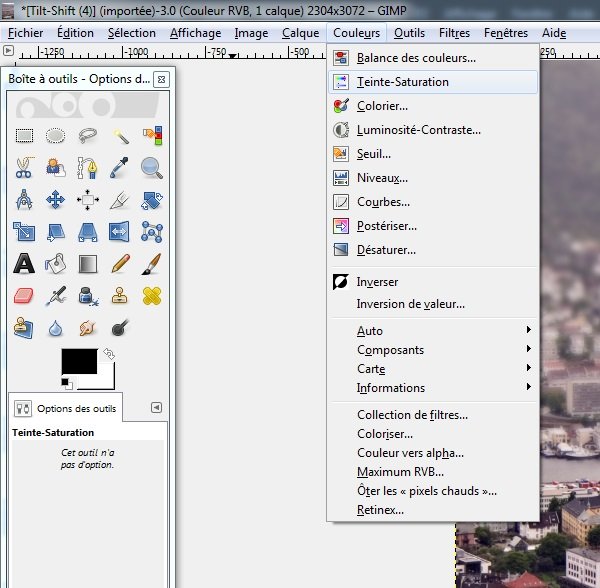Screen dimensions: 600x588
Task: Select the Heal tool bandage icon
Action: coord(151,296)
